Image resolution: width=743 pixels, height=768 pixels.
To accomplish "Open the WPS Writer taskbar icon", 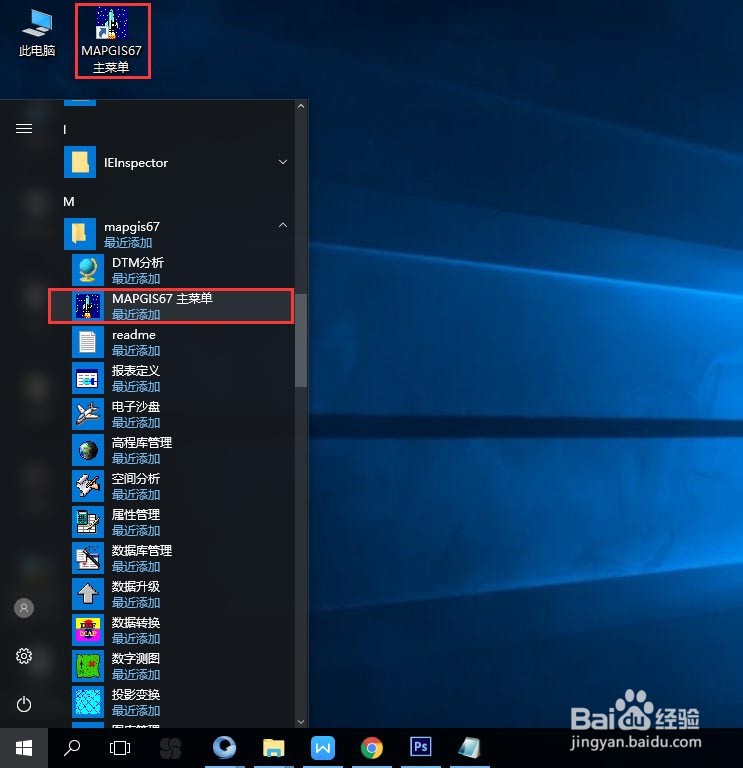I will pos(323,748).
